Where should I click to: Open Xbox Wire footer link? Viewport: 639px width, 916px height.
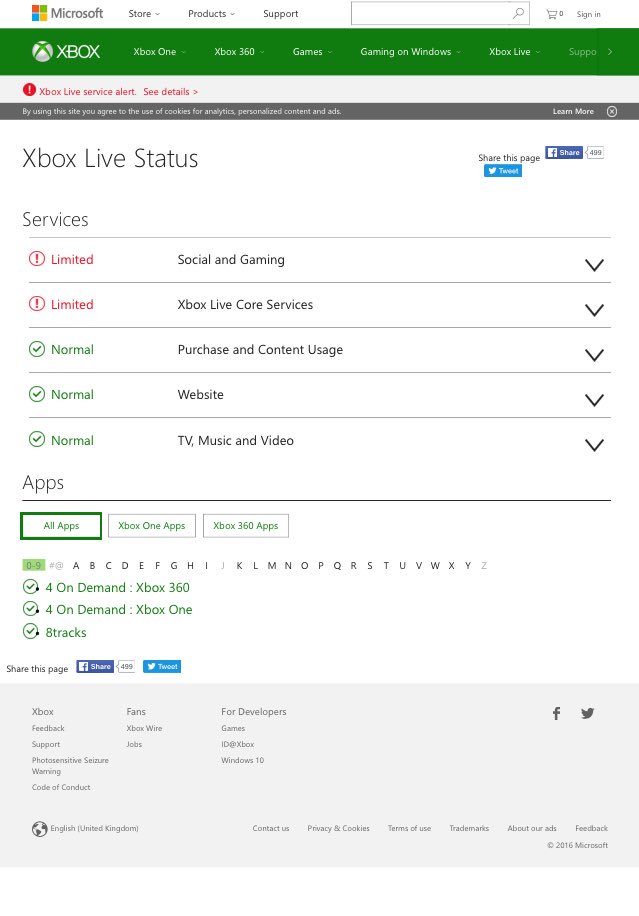144,728
